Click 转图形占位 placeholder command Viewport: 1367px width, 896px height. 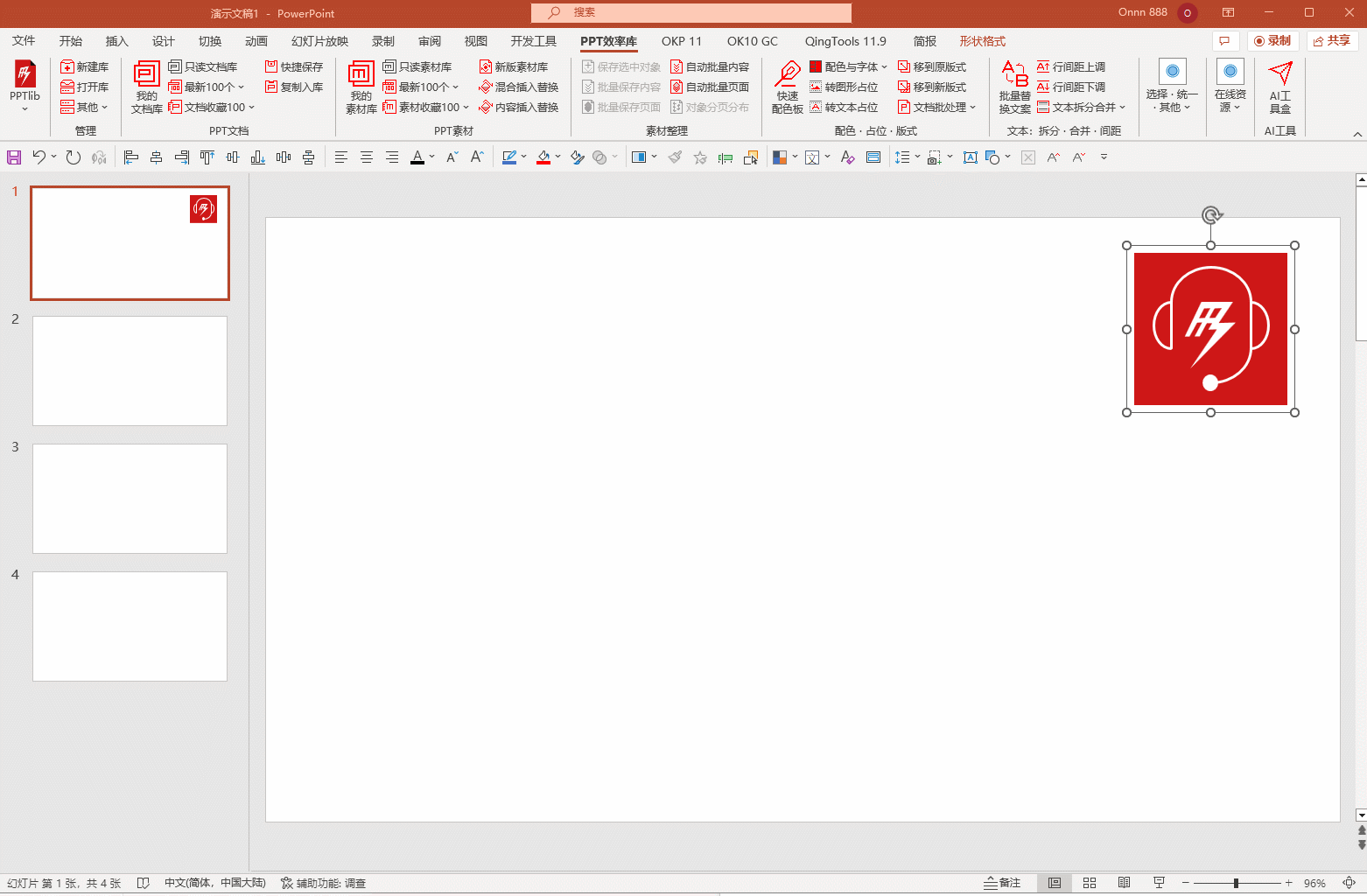pyautogui.click(x=844, y=87)
